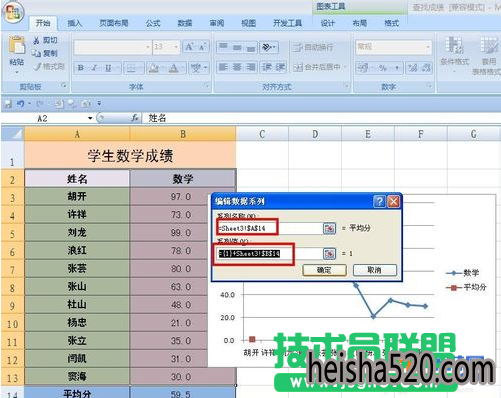Click the 确定 button in dialog
Screen dimensions: 501x398
[324, 270]
